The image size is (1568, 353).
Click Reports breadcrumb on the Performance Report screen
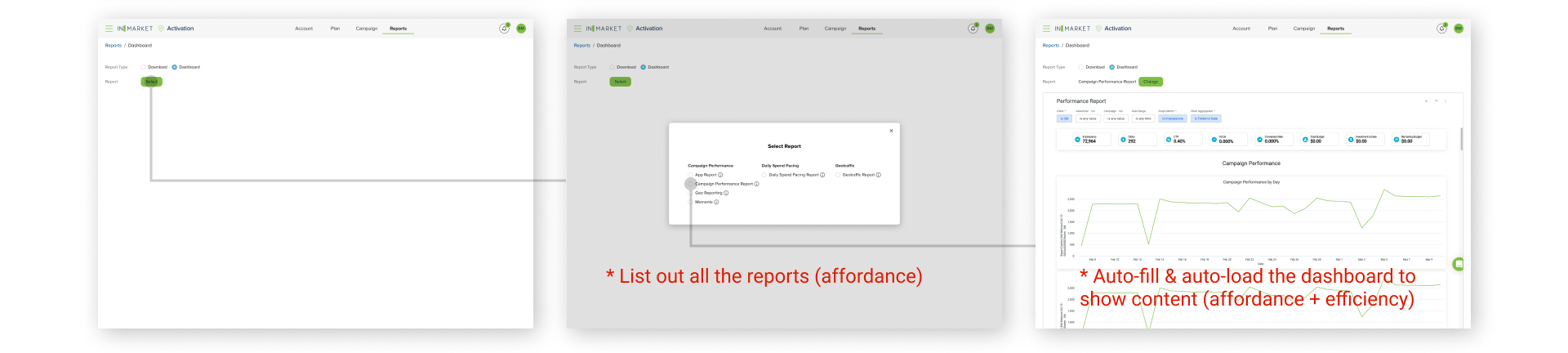[x=1050, y=46]
